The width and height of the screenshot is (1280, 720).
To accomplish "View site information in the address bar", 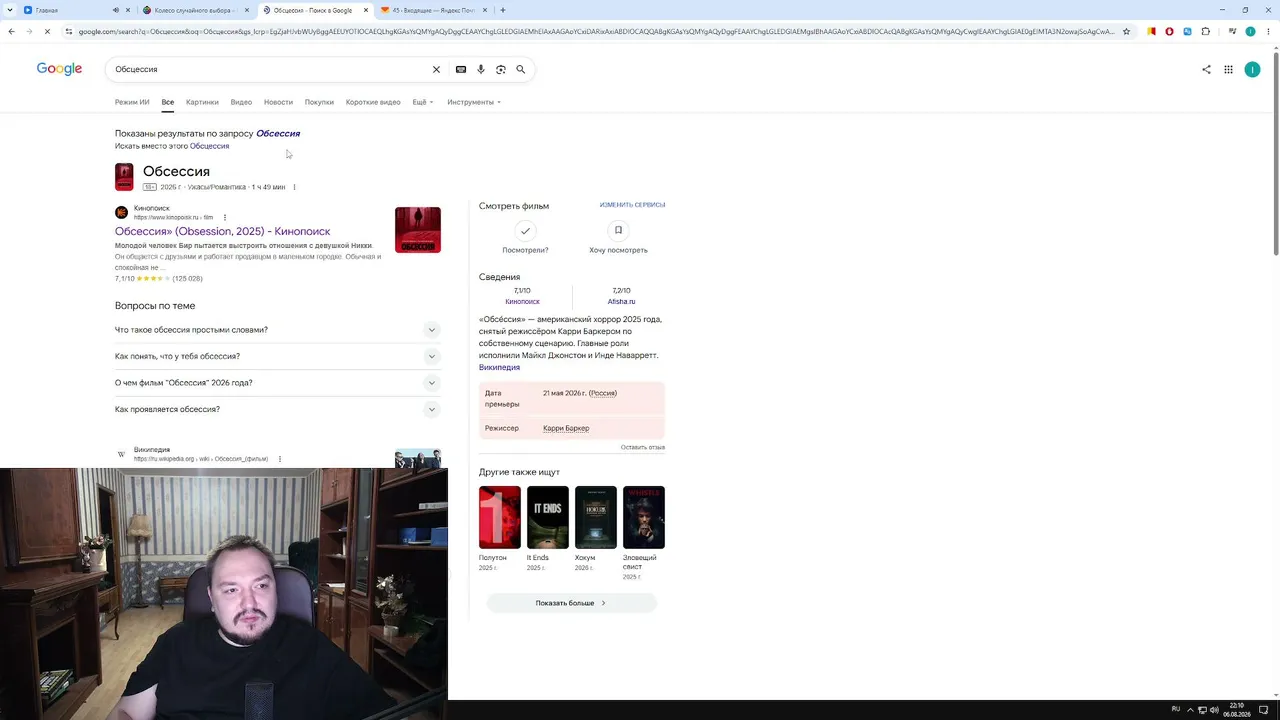I will tap(68, 31).
